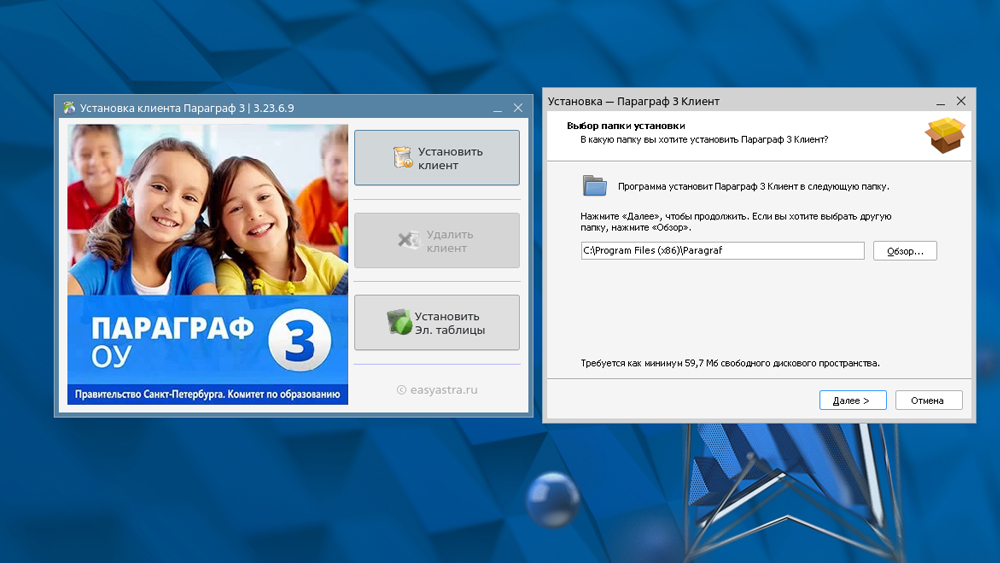Viewport: 1000px width, 563px height.
Task: Cancel setup with the Отмена button
Action: [x=929, y=400]
